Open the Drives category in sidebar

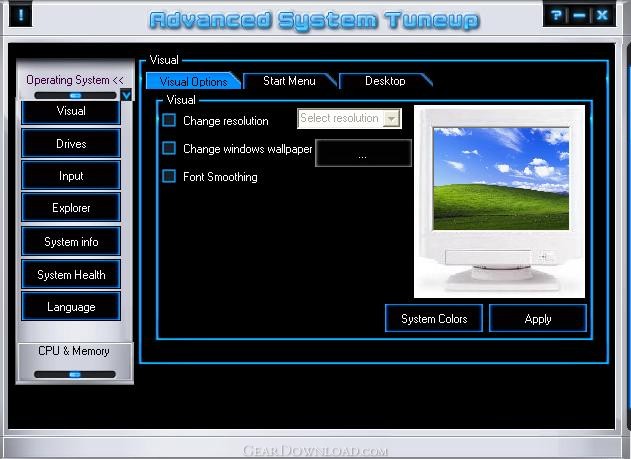71,144
